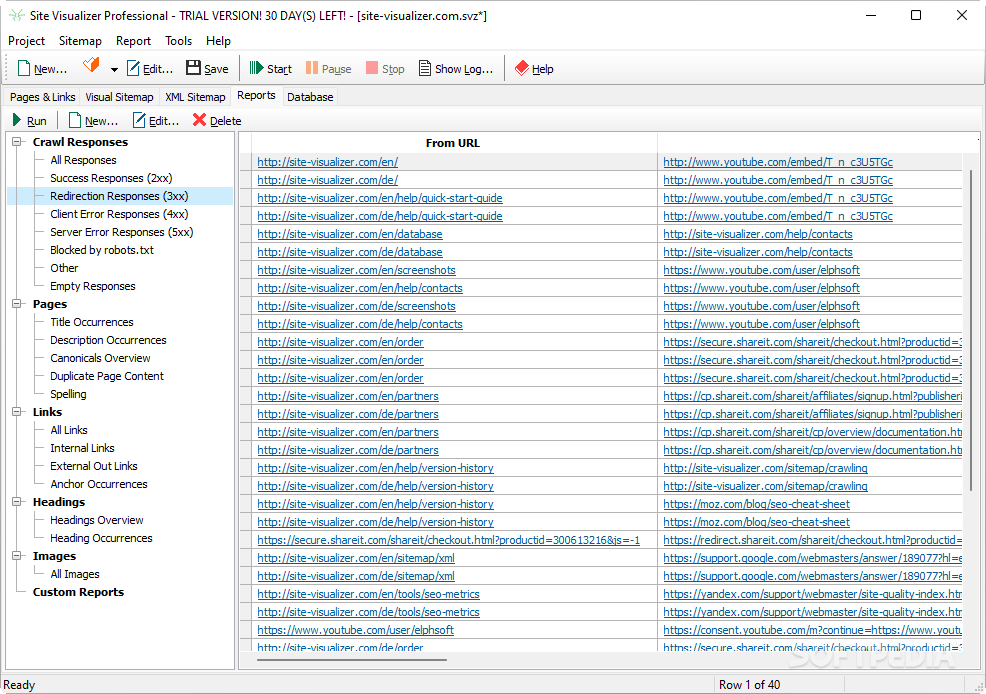Open the dropdown arrow next to the open project icon
Screen dimensions: 986x694
pyautogui.click(x=114, y=69)
